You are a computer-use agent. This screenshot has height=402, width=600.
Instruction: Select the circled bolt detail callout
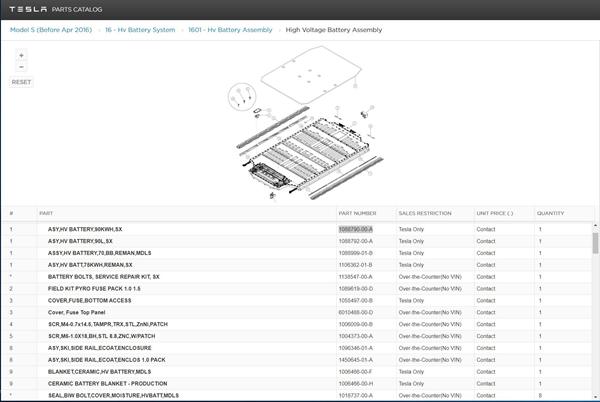pyautogui.click(x=240, y=95)
